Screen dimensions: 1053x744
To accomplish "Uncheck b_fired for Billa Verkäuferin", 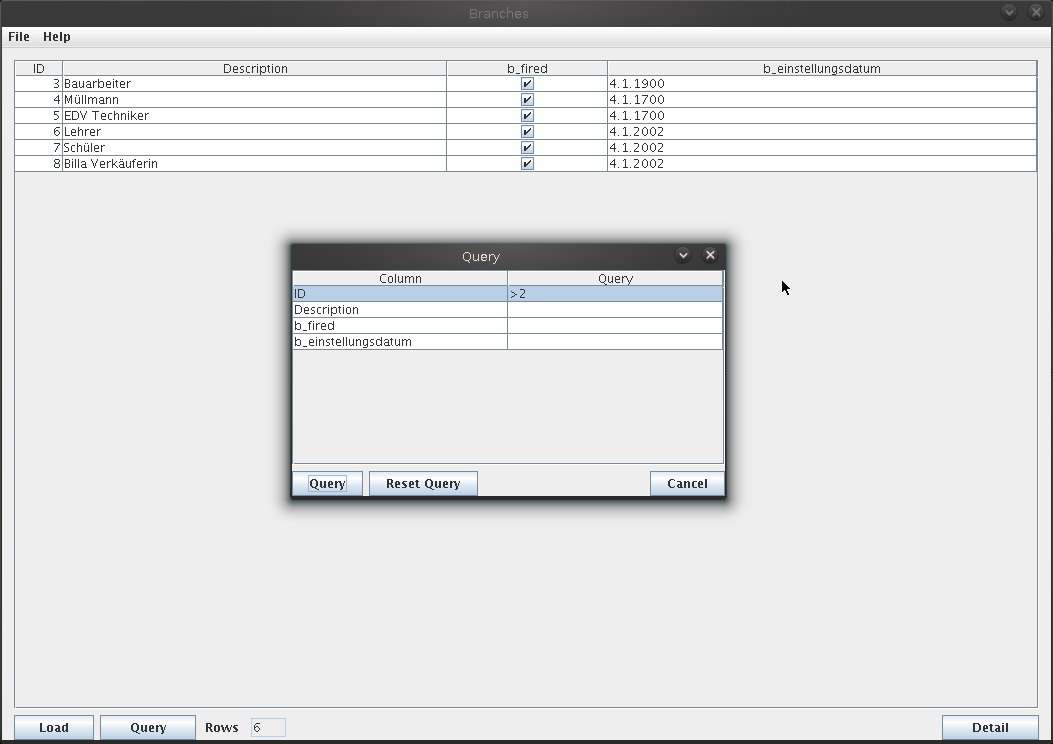I will pos(527,164).
